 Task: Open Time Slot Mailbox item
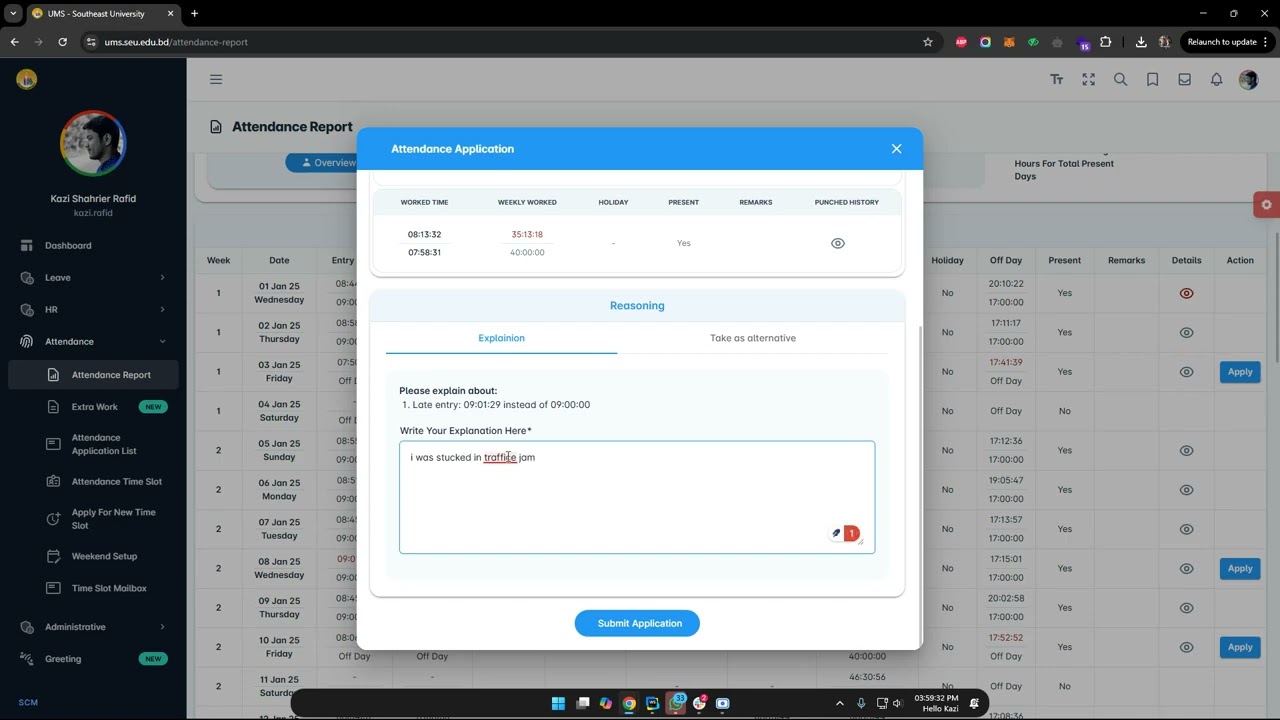tap(93, 588)
